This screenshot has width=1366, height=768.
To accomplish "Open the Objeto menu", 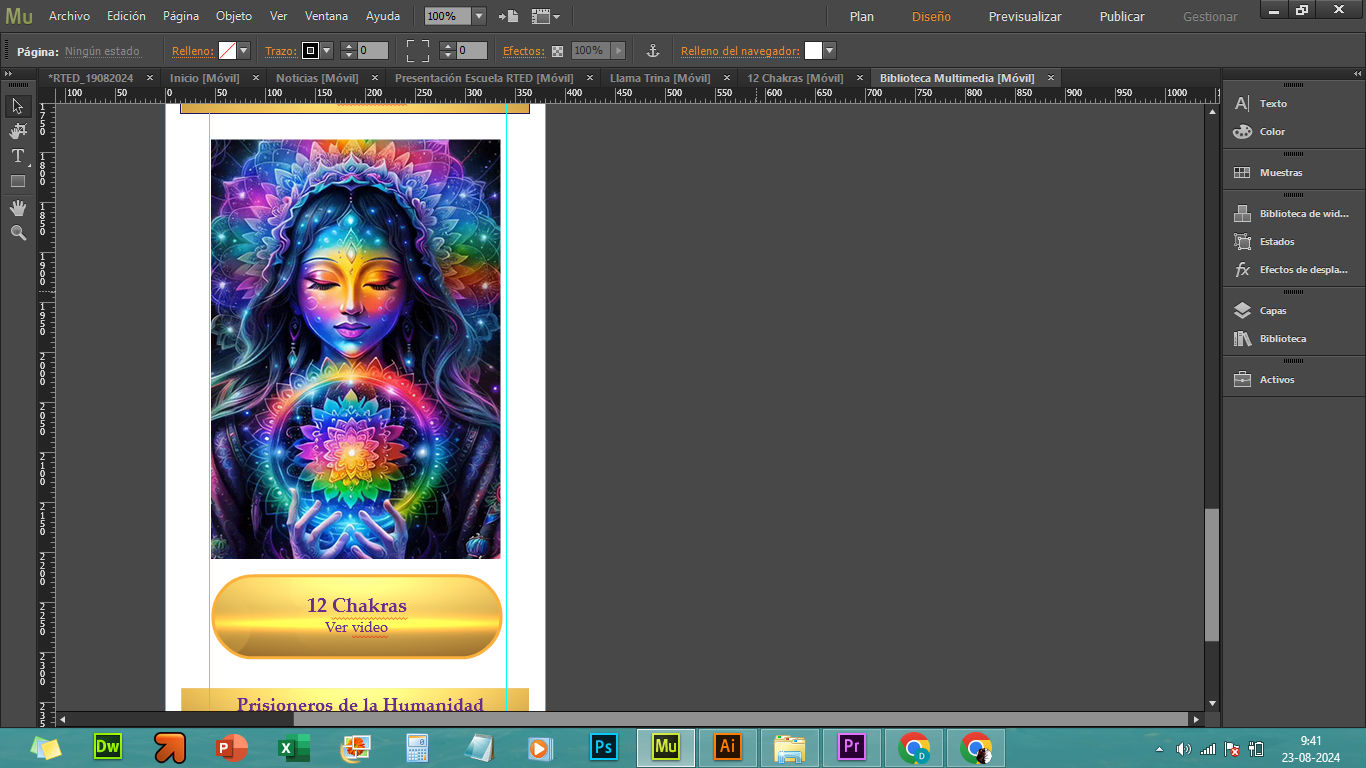I will [x=234, y=16].
